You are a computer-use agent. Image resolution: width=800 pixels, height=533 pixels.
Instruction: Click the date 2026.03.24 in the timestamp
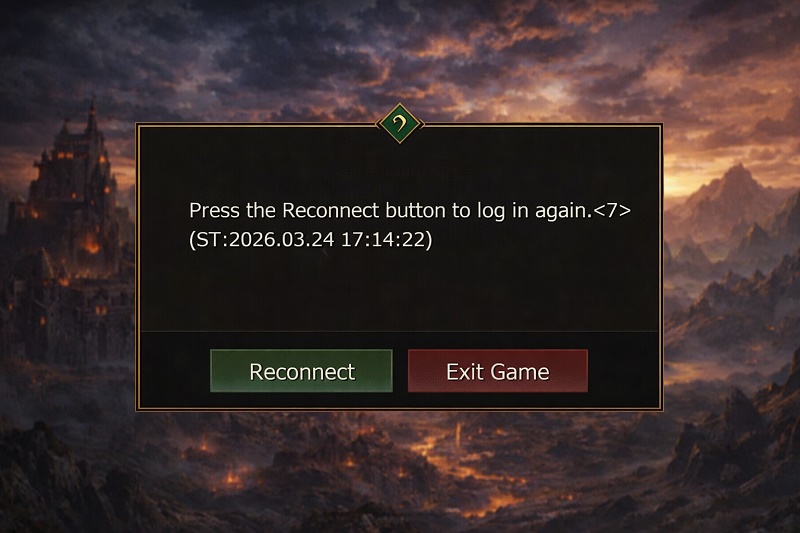pos(282,239)
